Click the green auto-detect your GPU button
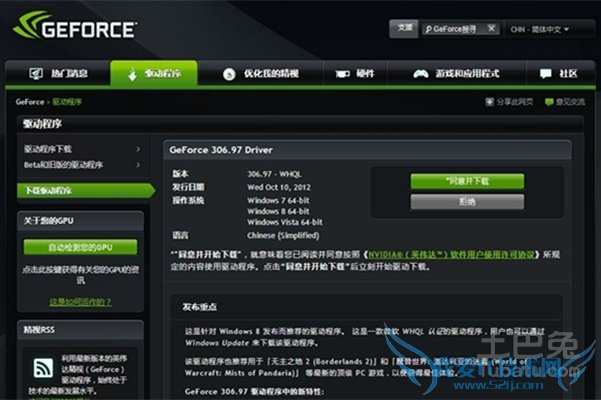 pyautogui.click(x=80, y=247)
